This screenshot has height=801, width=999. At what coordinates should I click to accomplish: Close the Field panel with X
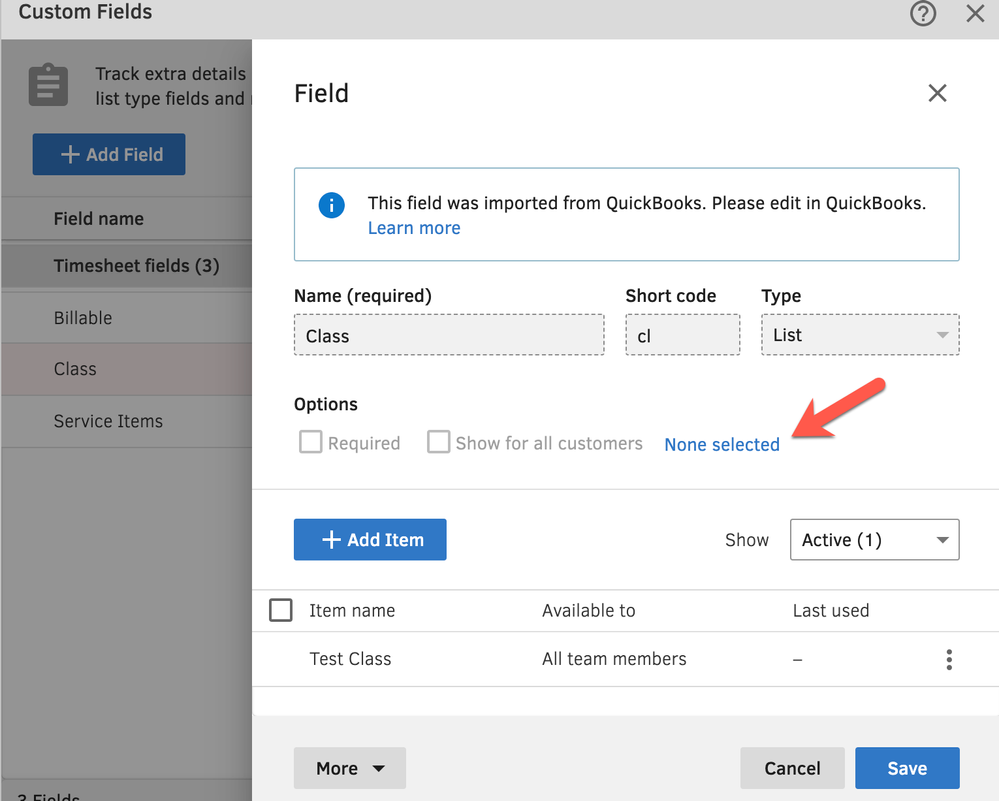[x=937, y=93]
